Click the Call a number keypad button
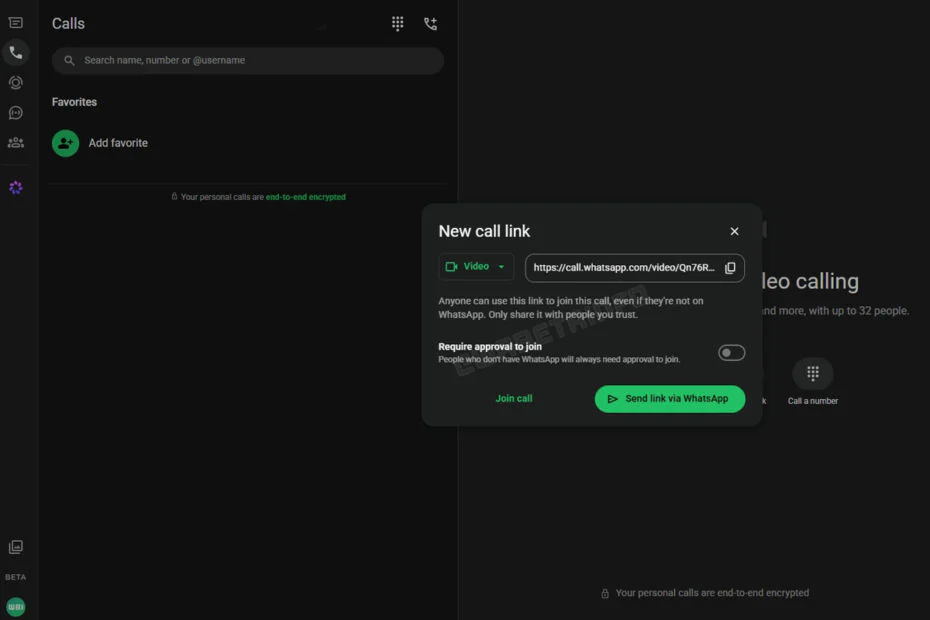Viewport: 930px width, 620px height. 813,374
